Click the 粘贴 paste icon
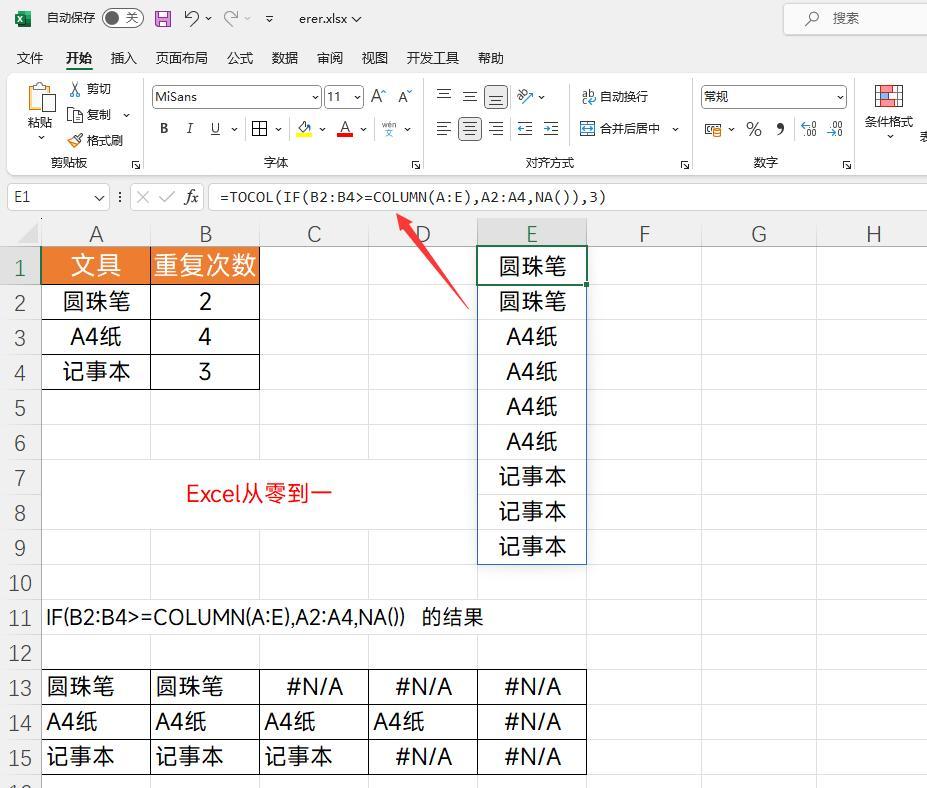 (x=41, y=98)
